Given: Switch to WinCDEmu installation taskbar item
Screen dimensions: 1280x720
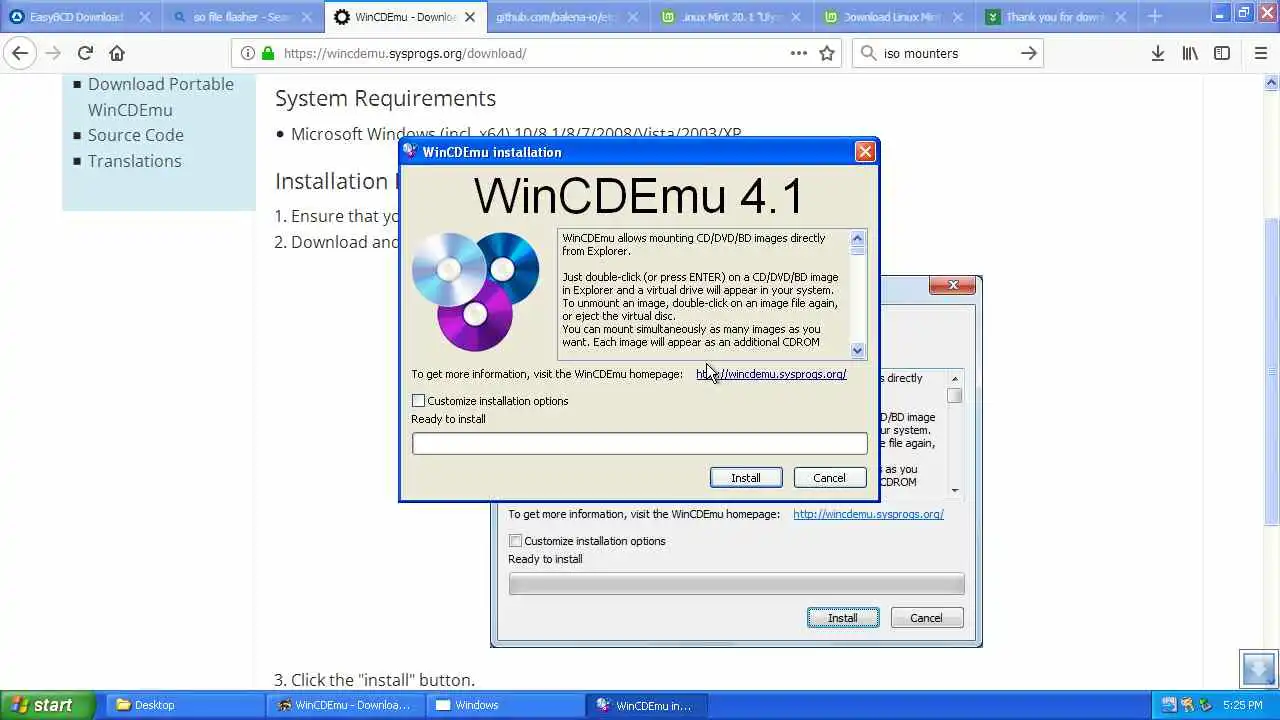Looking at the screenshot, I should (648, 705).
